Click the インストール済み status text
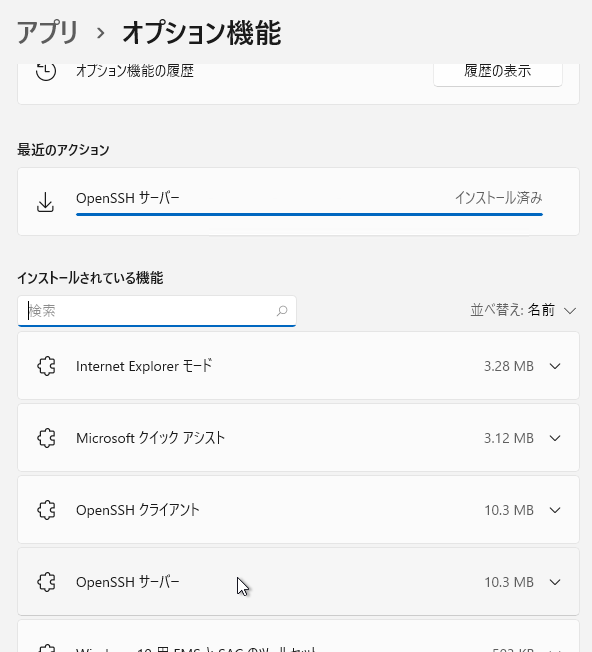 (498, 198)
